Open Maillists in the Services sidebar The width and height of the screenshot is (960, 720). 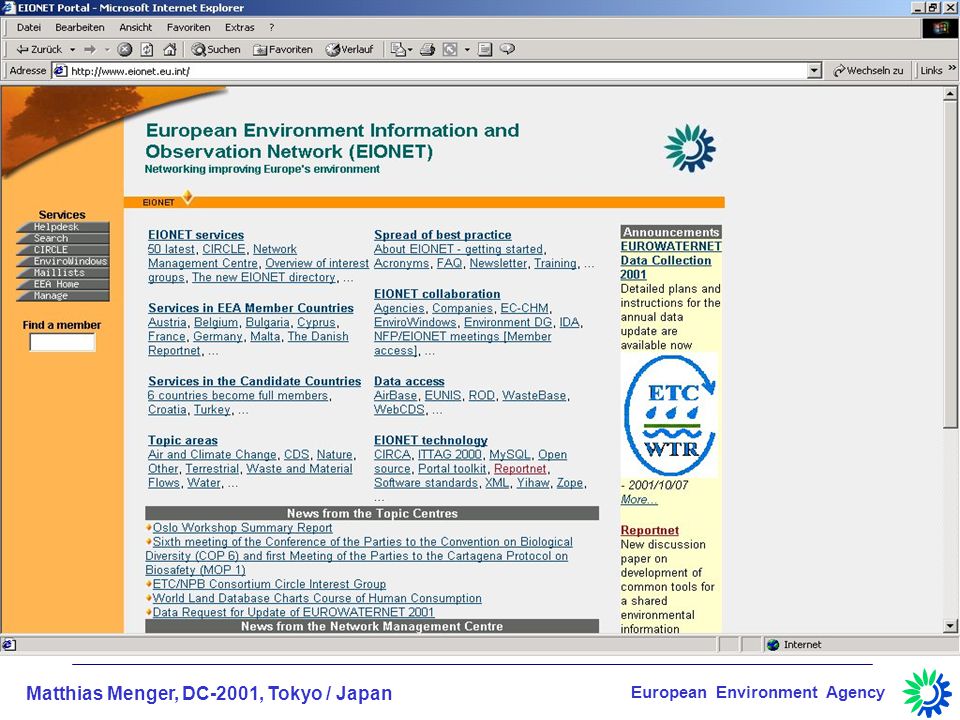[62, 272]
